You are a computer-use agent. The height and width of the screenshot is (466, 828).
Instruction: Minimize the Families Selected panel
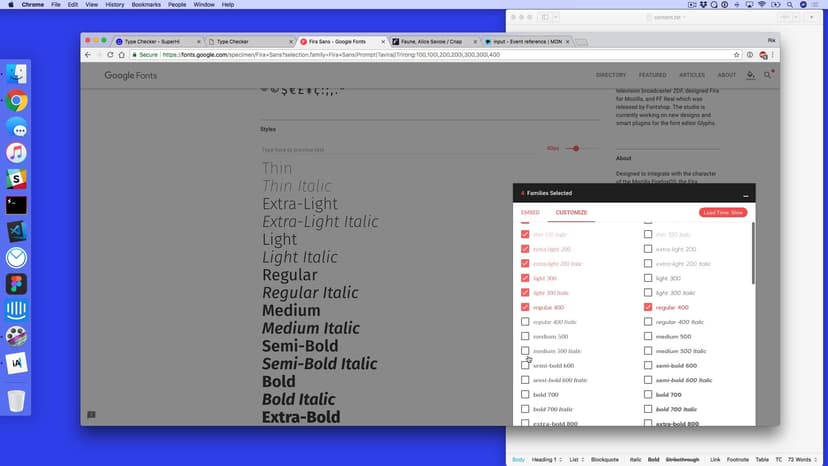coord(745,194)
